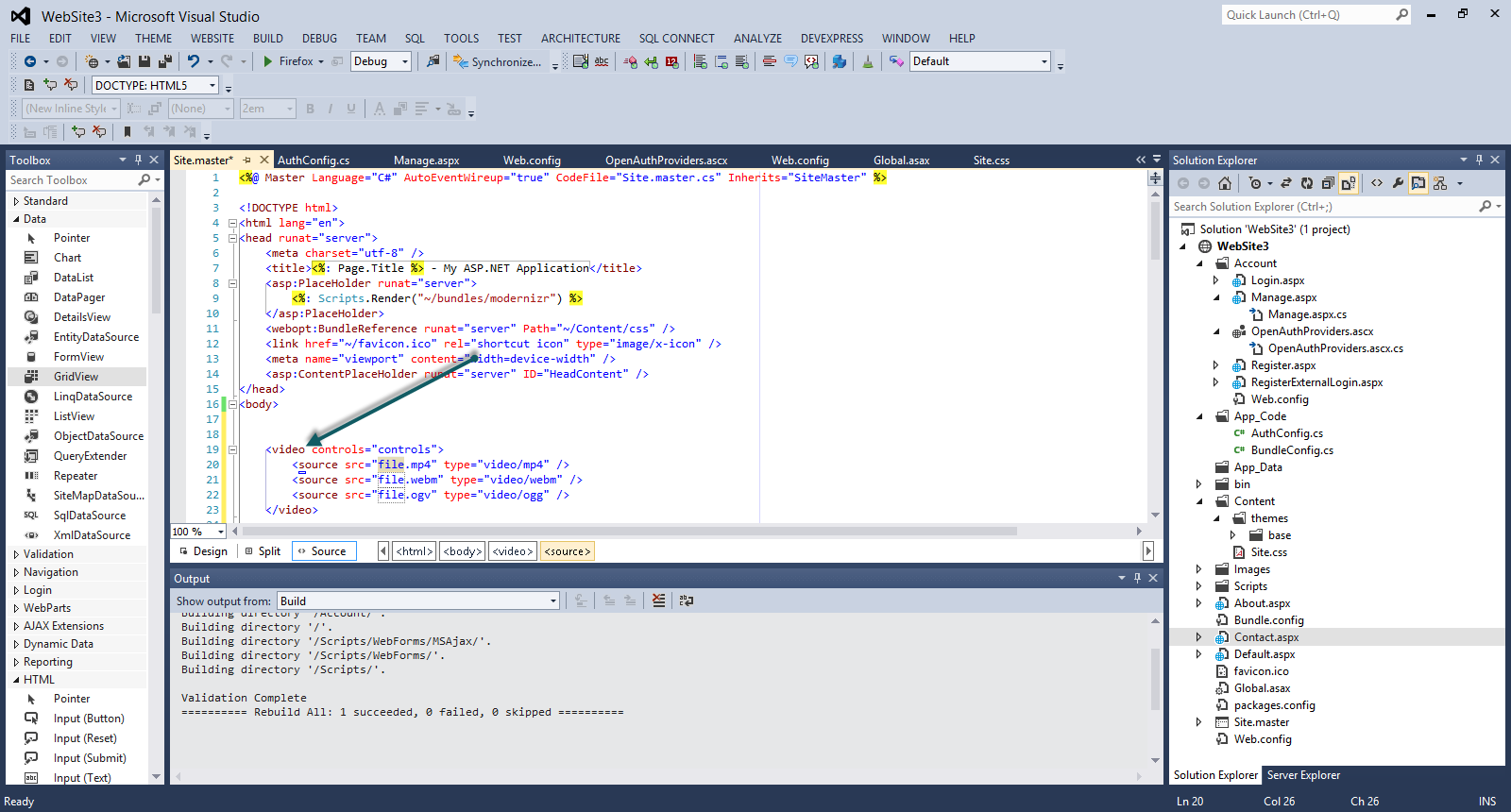
Task: Split the editor with splitter handle
Action: click(1155, 178)
